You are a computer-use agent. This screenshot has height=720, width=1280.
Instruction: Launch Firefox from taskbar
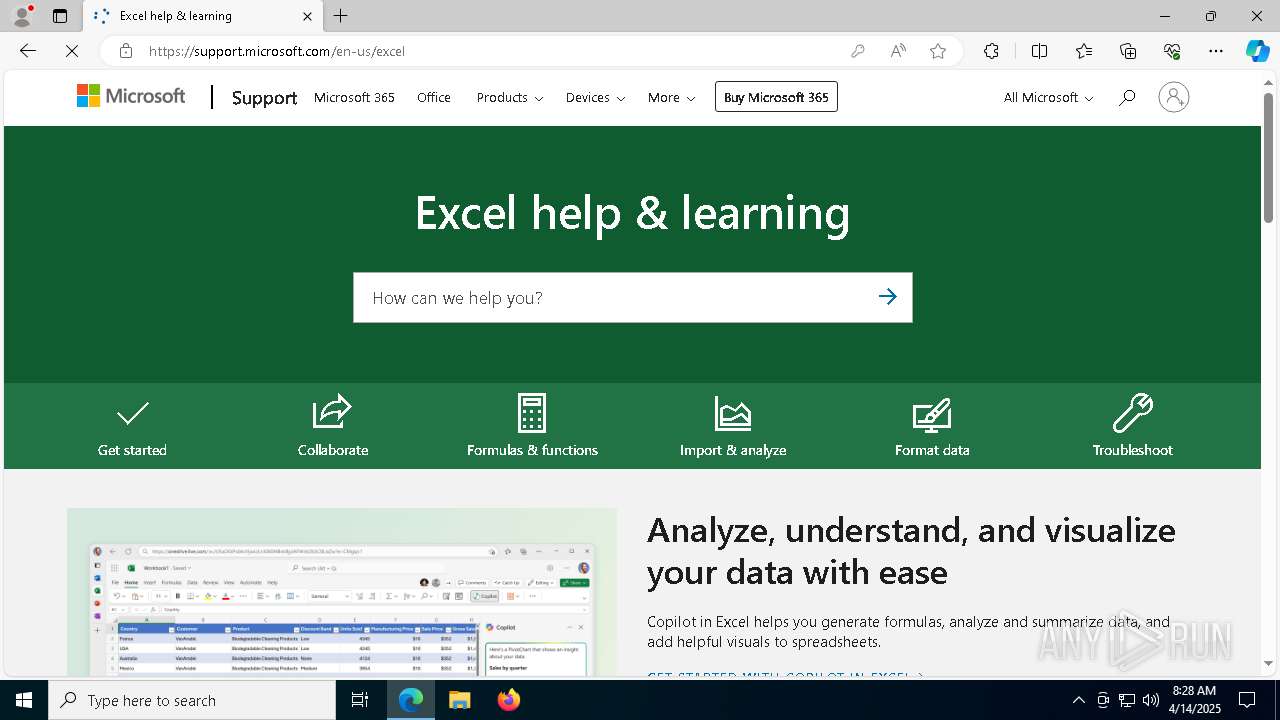[x=509, y=700]
